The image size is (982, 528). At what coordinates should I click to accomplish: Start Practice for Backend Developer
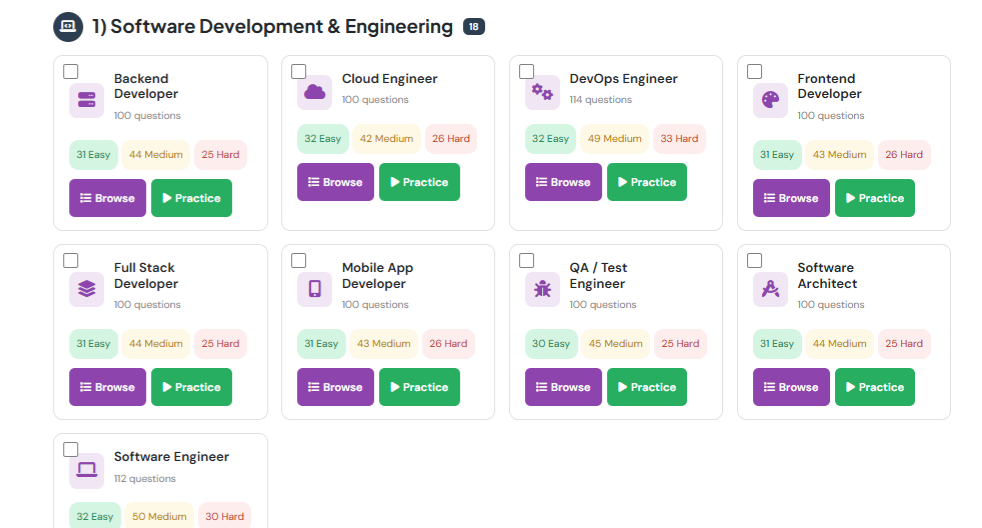point(192,198)
